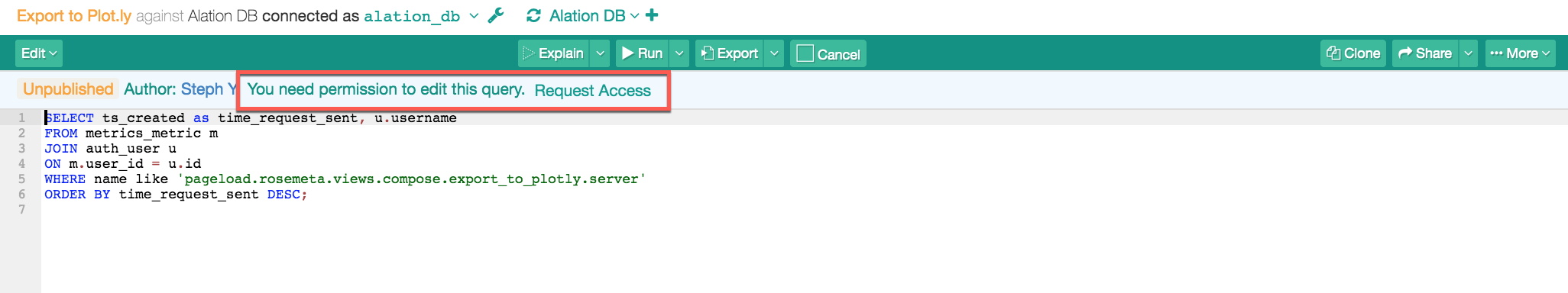This screenshot has height=293, width=1568.
Task: Open the Export options dropdown arrow
Action: (x=774, y=53)
